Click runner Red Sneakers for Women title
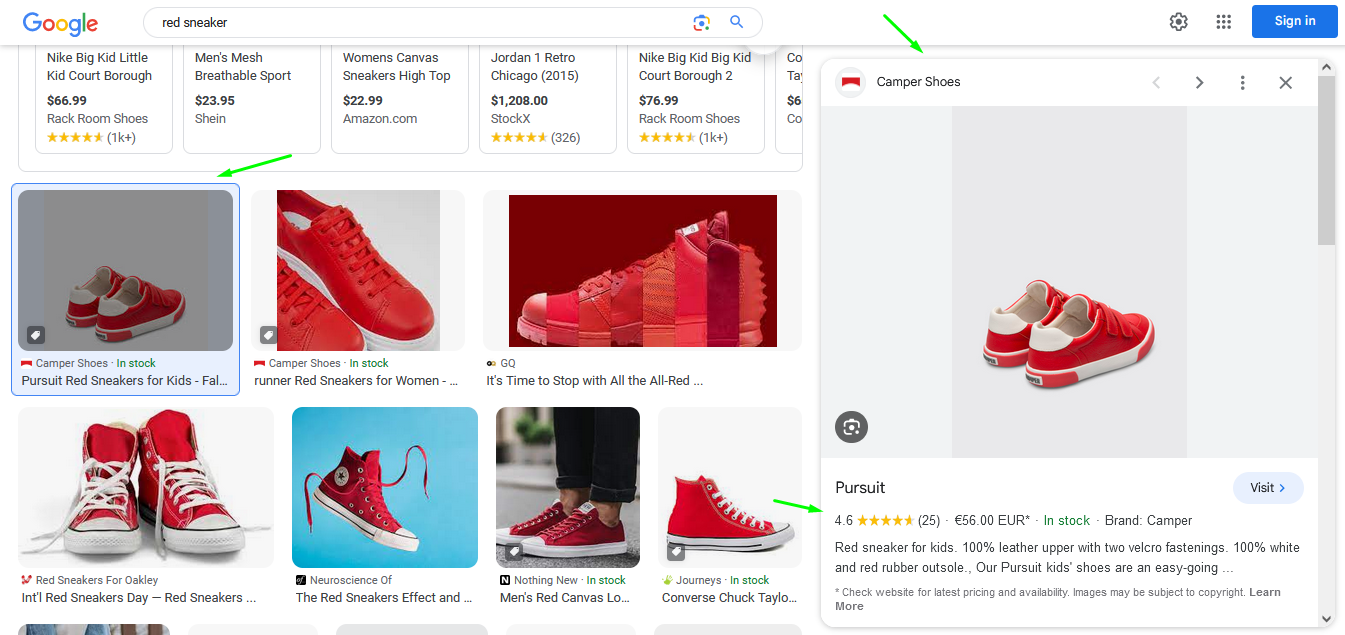 click(356, 380)
